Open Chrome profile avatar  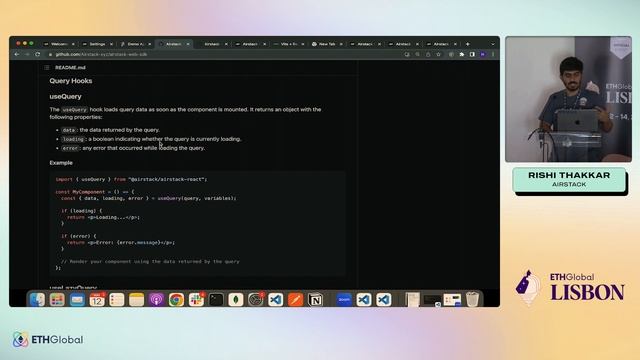pos(483,54)
